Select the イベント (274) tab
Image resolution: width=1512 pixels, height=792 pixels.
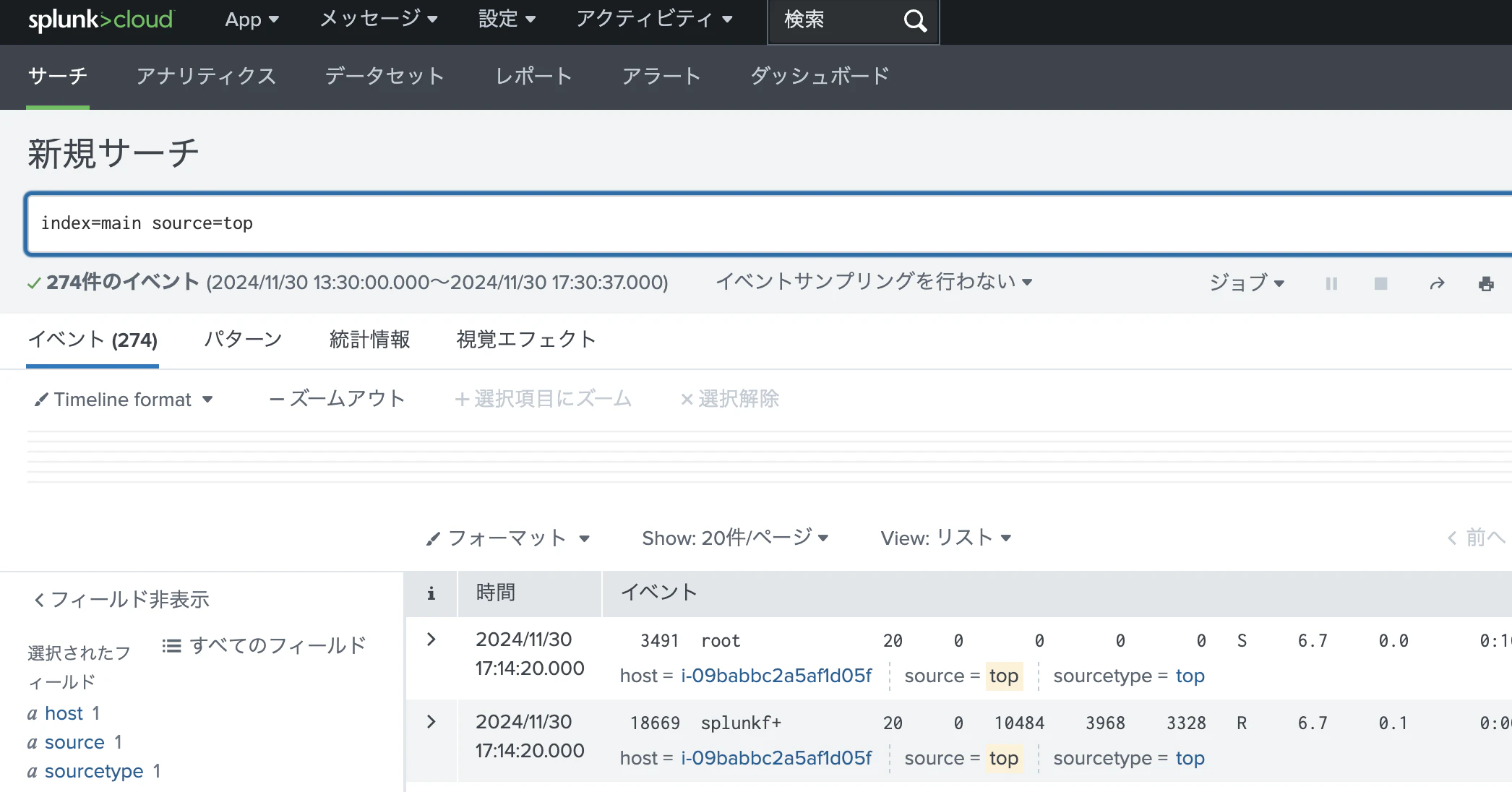(x=93, y=340)
